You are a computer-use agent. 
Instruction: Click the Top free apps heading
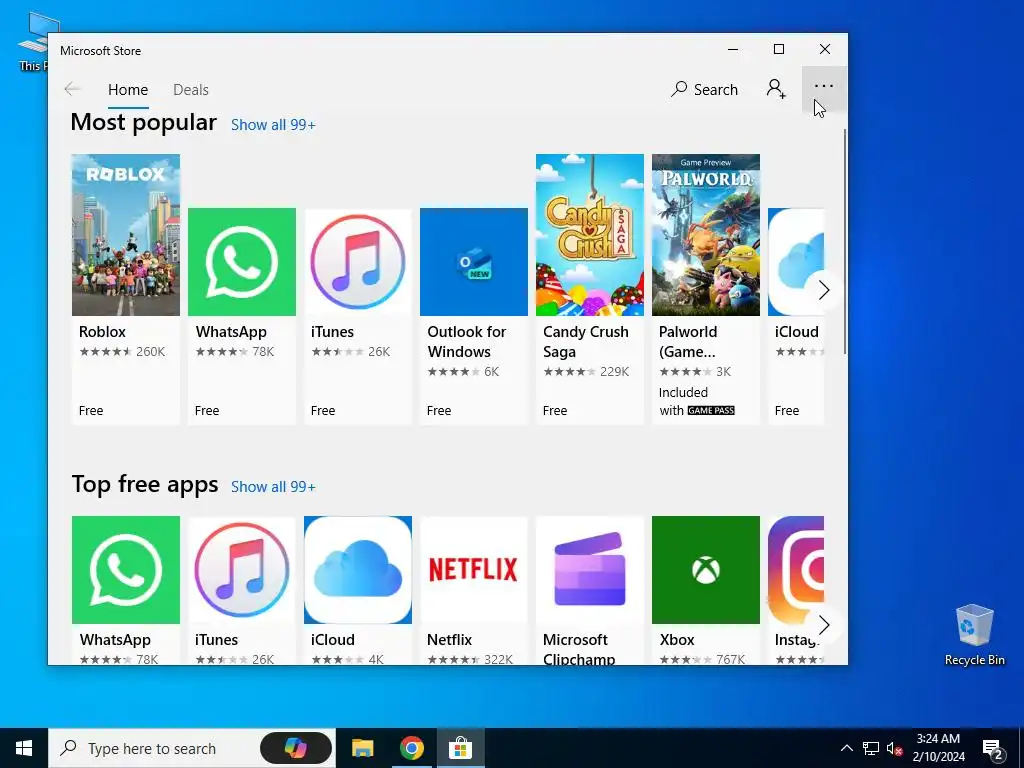(145, 485)
